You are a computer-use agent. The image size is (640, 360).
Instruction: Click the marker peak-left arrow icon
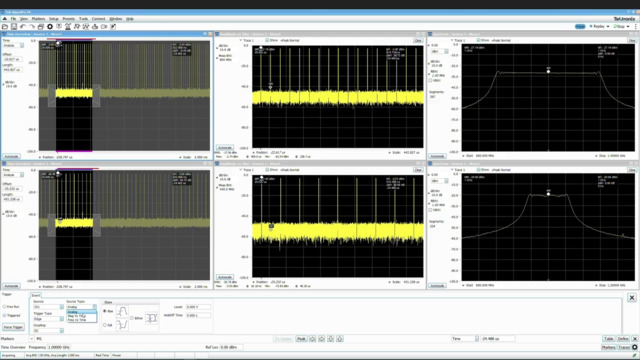313,339
